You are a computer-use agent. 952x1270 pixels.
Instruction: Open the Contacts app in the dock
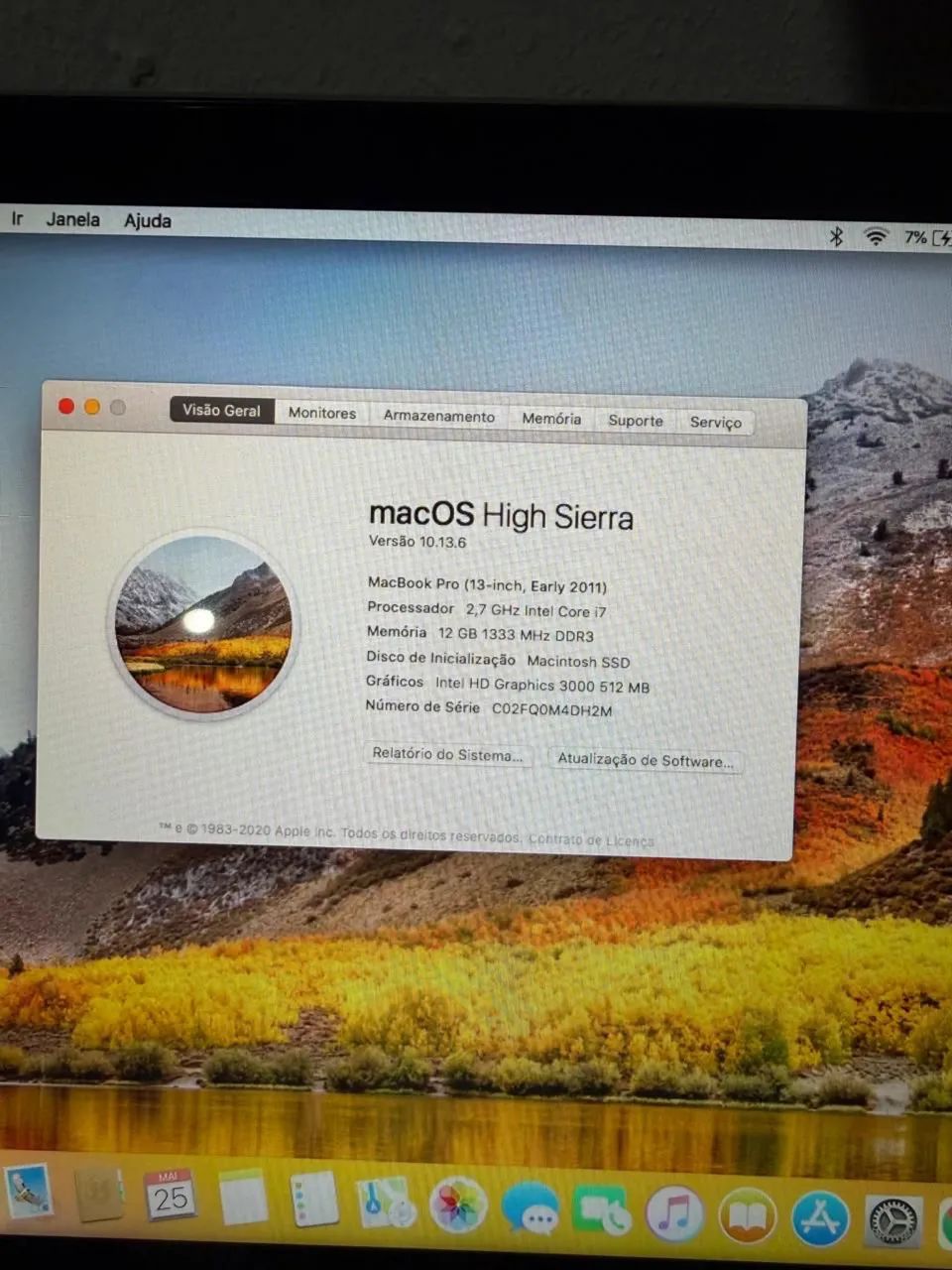point(99,1195)
